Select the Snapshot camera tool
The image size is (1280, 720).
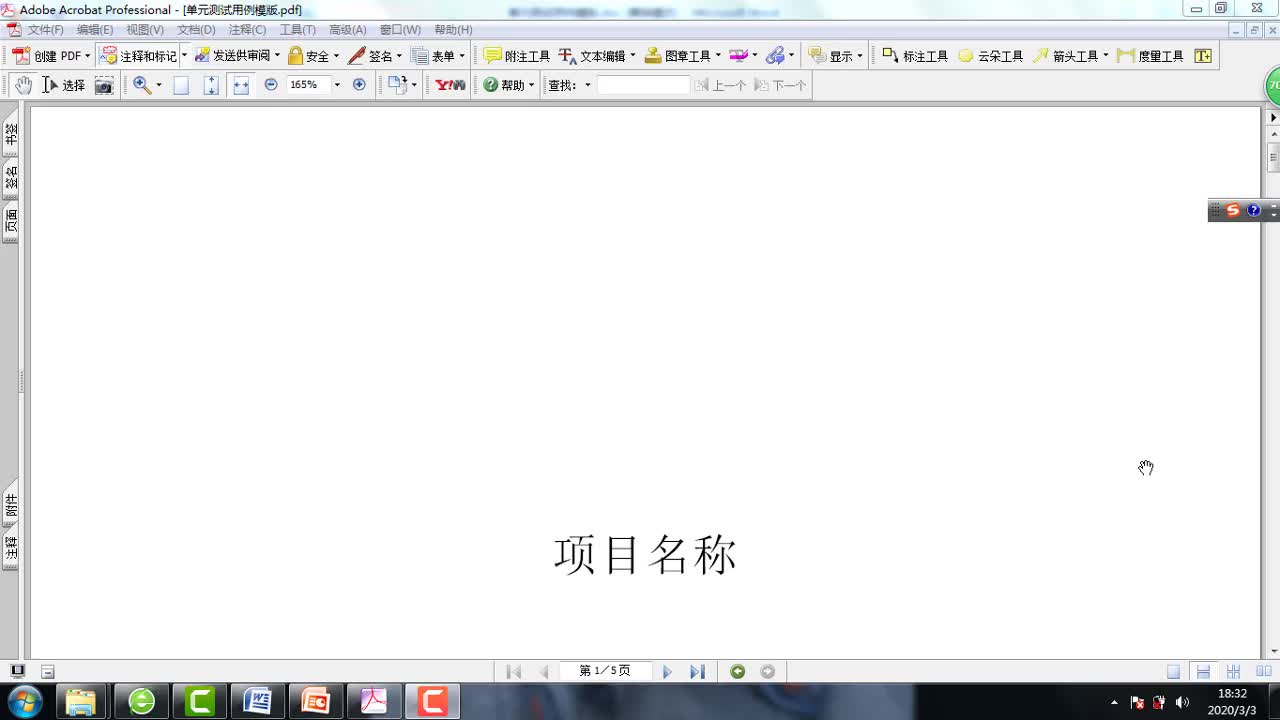tap(104, 85)
